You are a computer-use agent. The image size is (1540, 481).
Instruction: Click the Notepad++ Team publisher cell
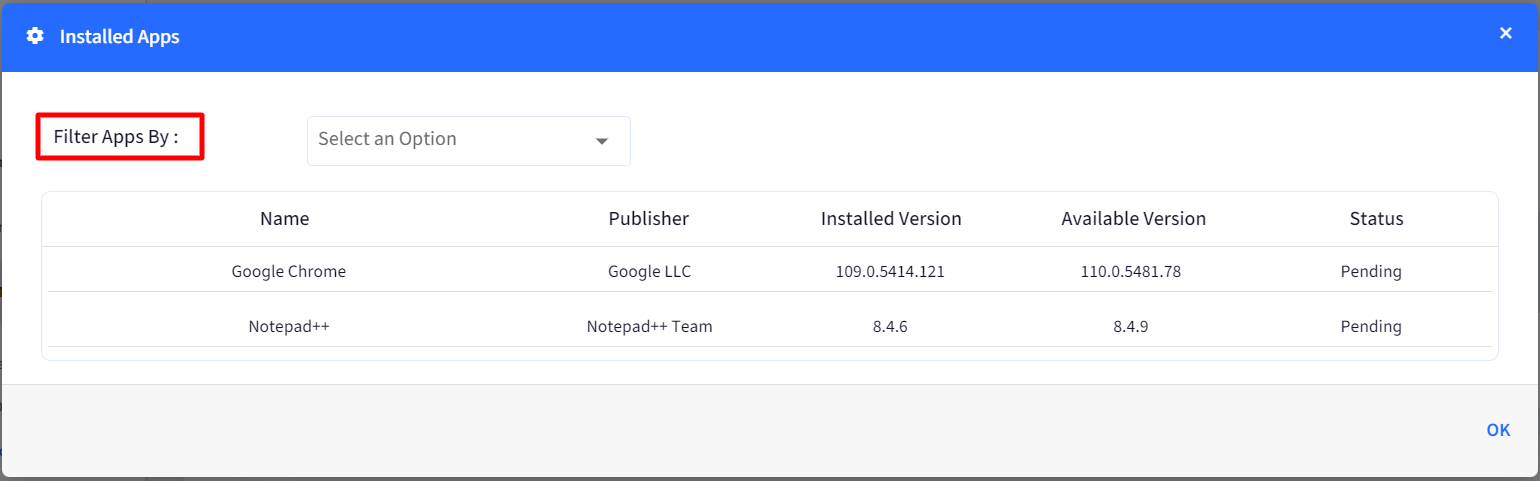tap(649, 326)
